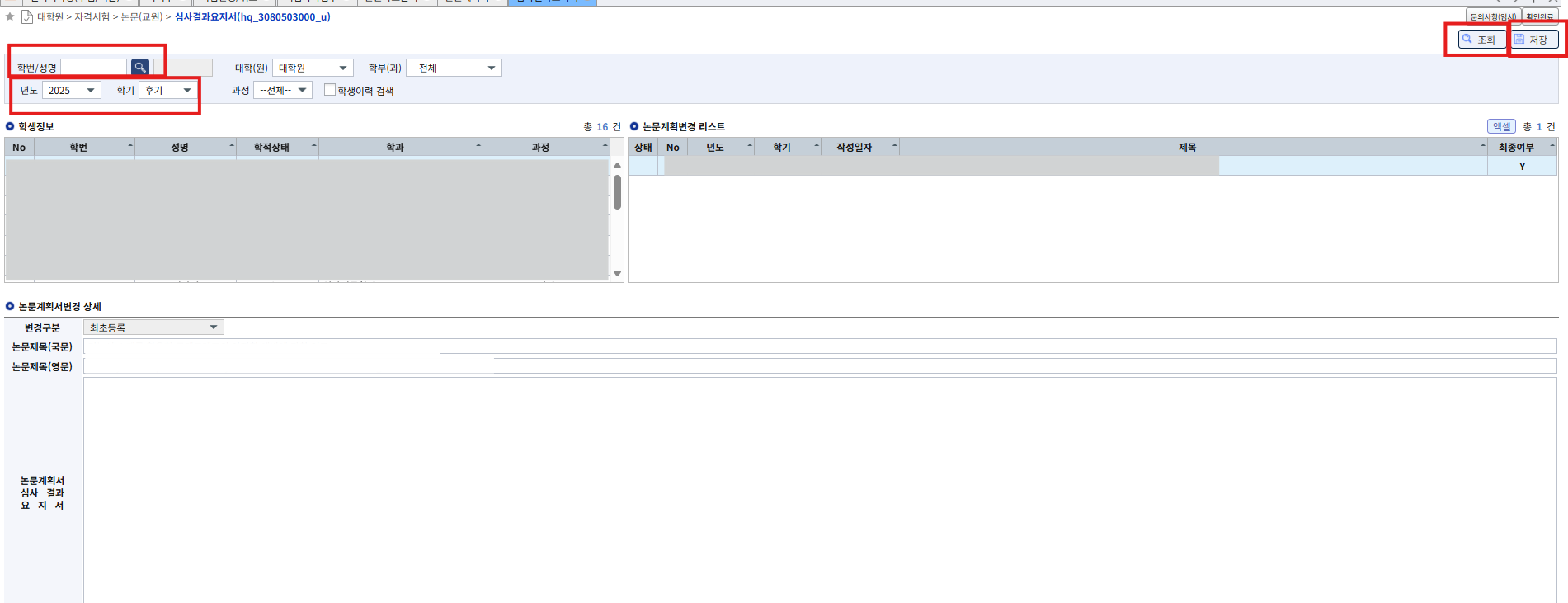
Task: Click the 논문제목(국문) text field
Action: click(818, 346)
